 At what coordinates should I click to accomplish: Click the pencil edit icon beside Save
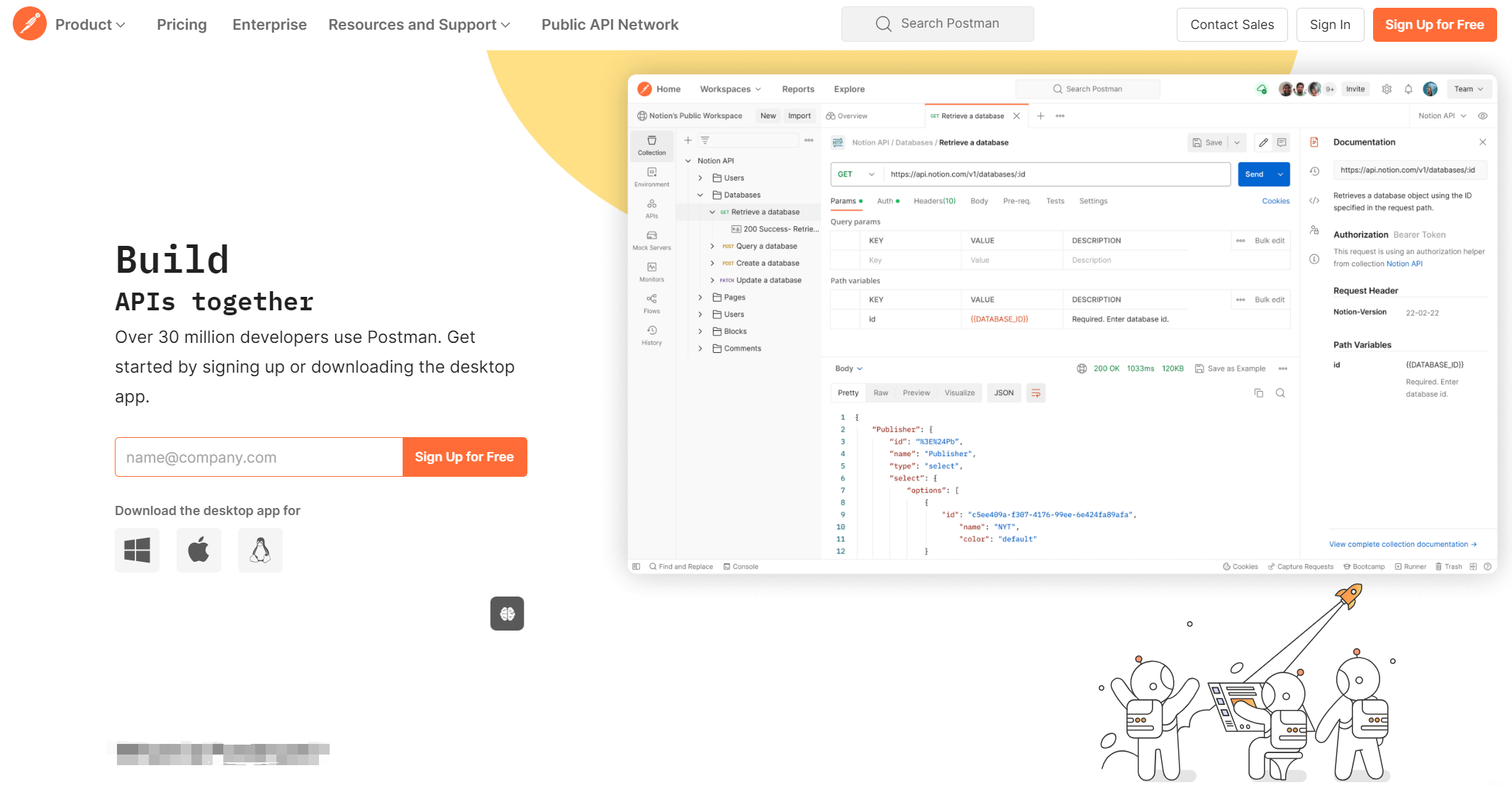(x=1263, y=142)
